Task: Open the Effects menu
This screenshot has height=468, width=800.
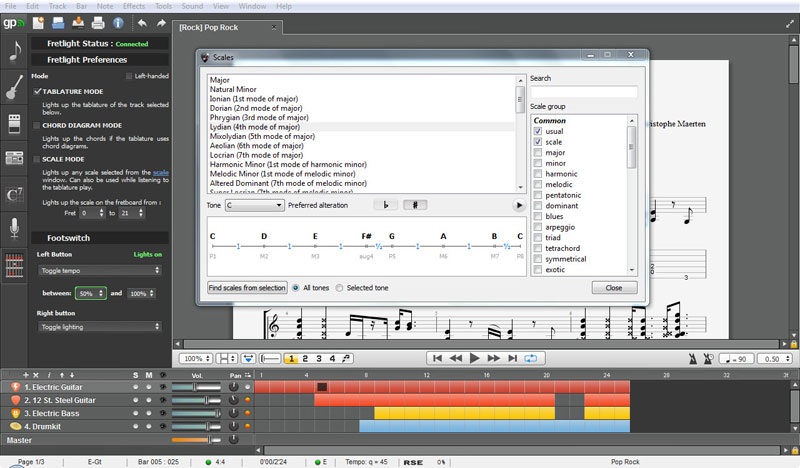Action: point(134,6)
